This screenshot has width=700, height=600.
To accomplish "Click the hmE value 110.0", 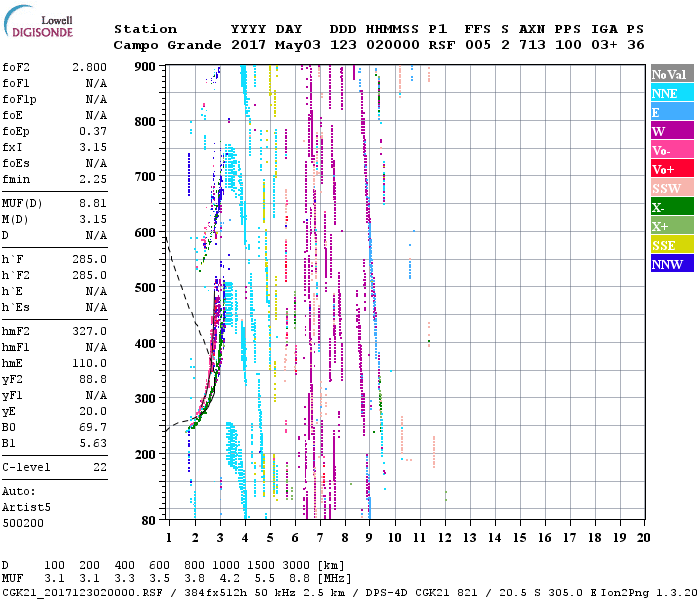I will [x=89, y=363].
